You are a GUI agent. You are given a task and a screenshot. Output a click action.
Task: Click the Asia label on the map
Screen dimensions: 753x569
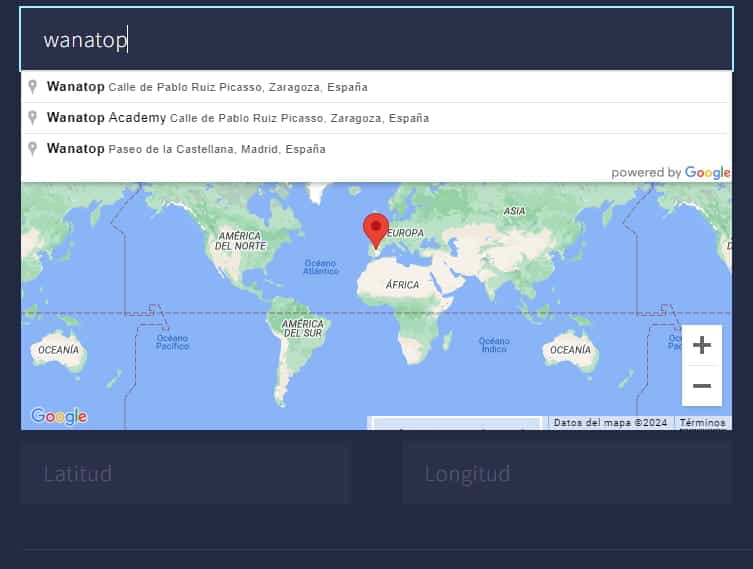[514, 211]
